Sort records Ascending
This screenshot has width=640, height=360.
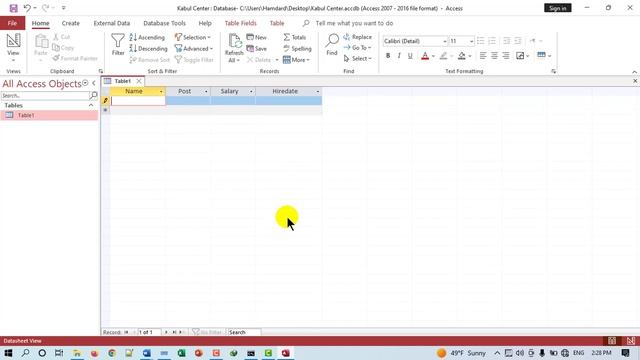pos(147,37)
